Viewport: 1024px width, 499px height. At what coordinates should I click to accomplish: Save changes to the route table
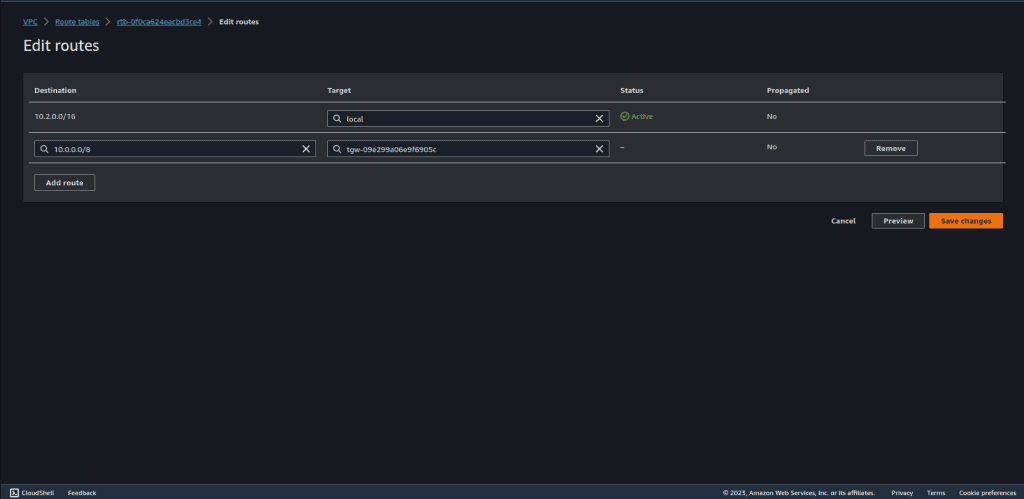click(965, 220)
